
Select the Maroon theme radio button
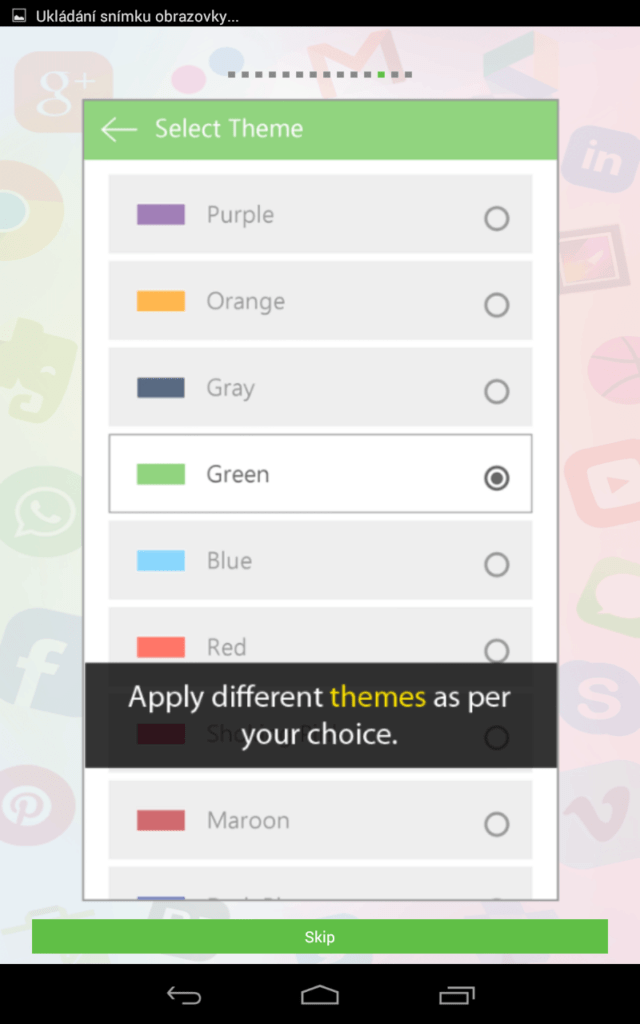pyautogui.click(x=496, y=824)
